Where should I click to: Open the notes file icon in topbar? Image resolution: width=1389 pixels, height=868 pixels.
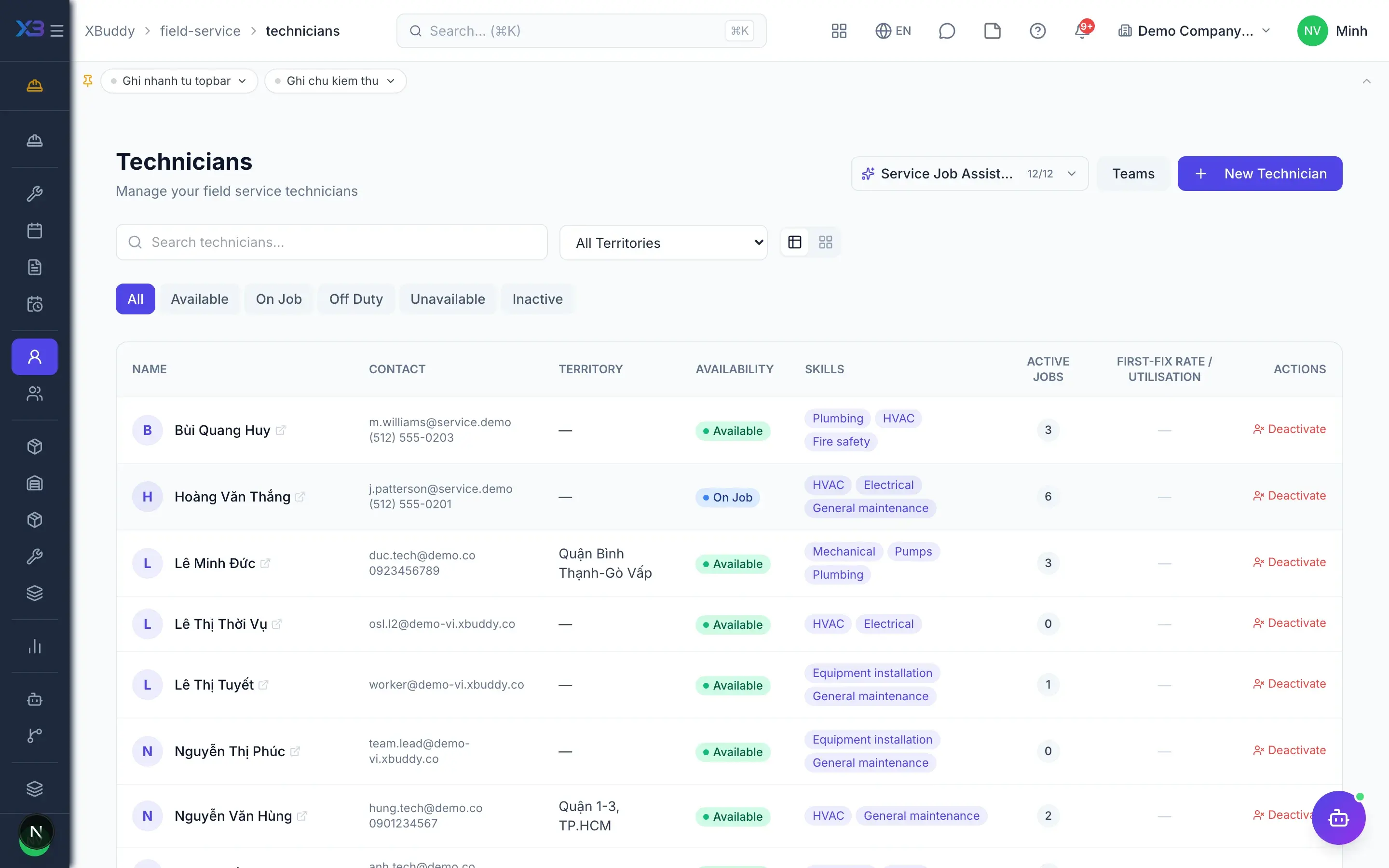992,30
